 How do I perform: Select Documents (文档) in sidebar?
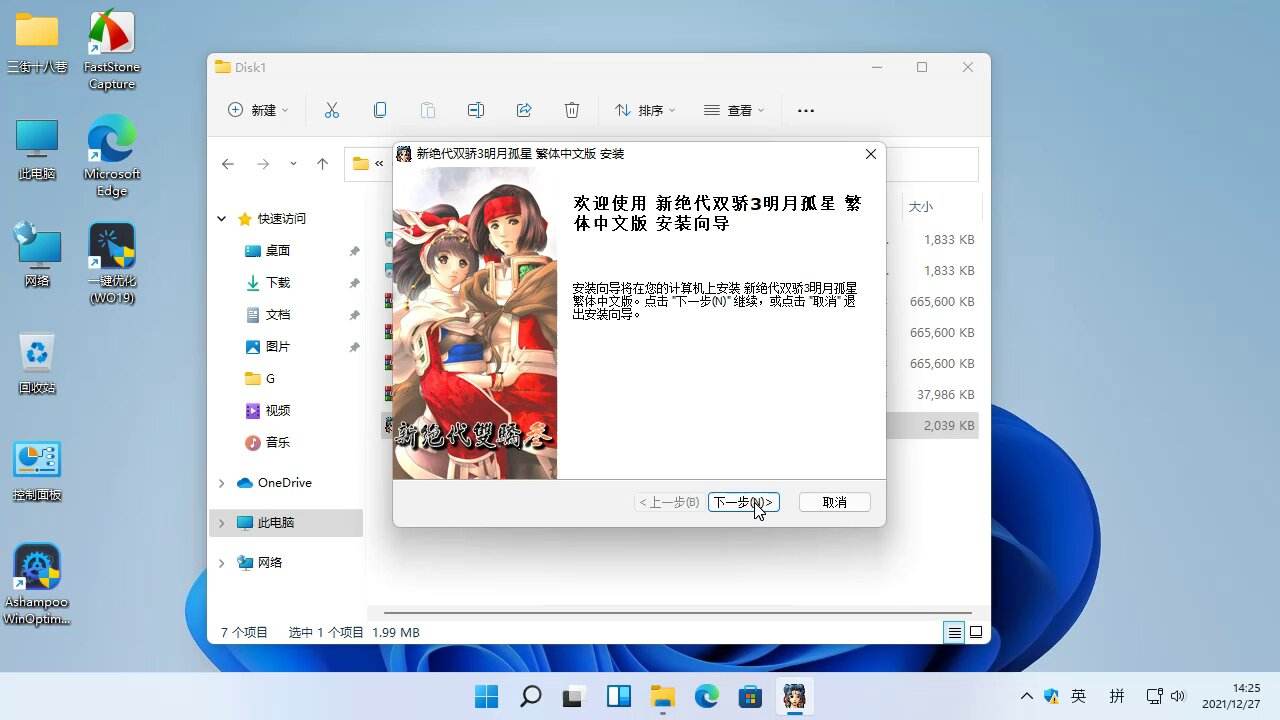click(278, 315)
